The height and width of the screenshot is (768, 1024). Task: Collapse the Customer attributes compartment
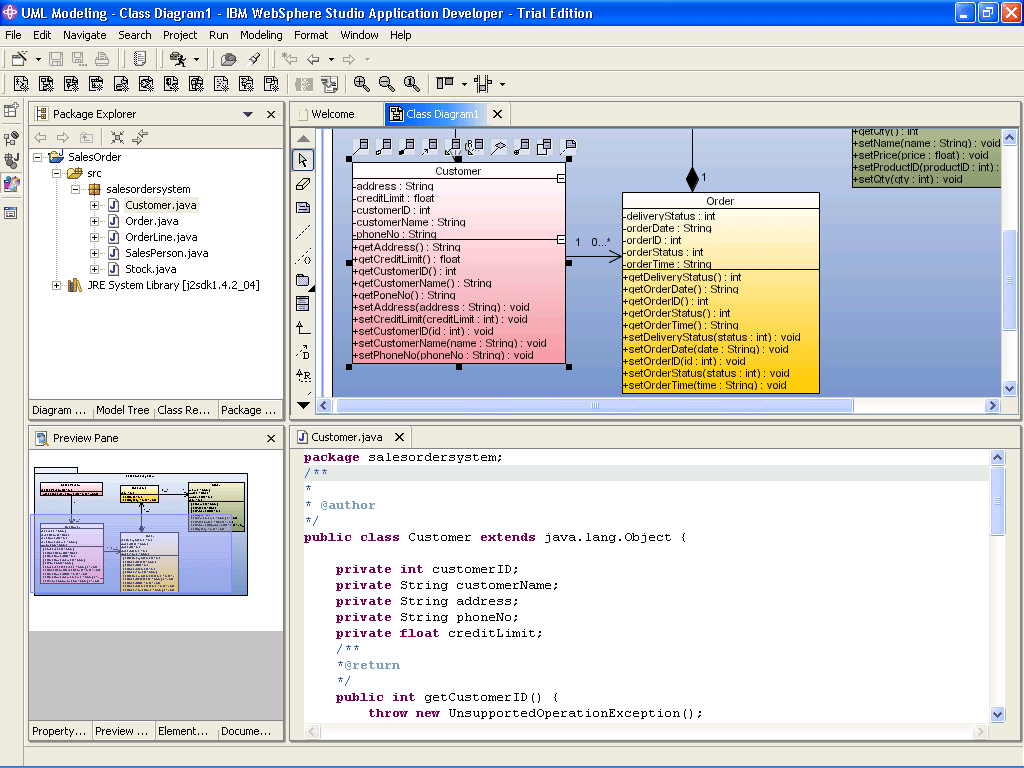click(561, 178)
